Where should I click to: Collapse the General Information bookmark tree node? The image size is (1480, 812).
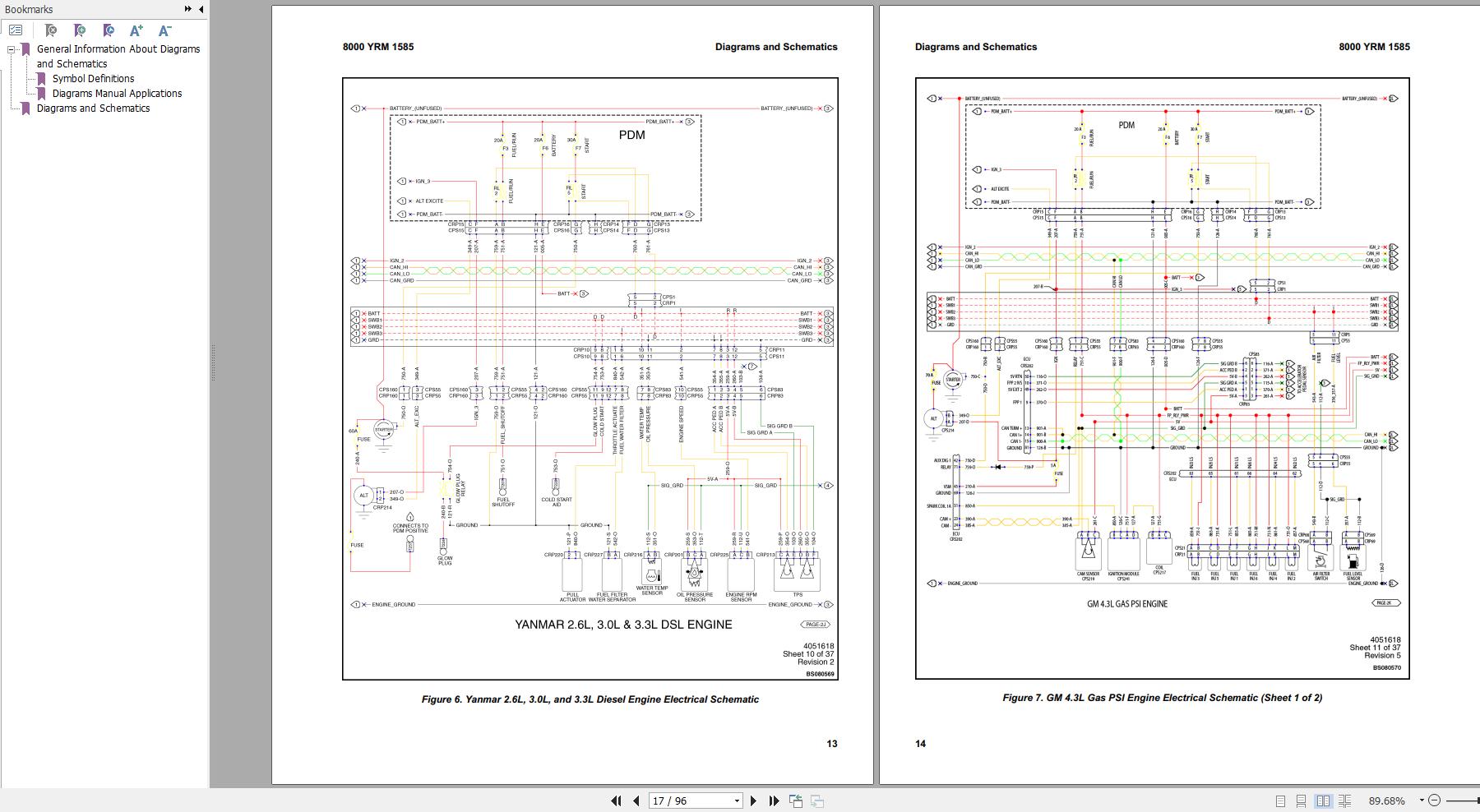point(12,49)
